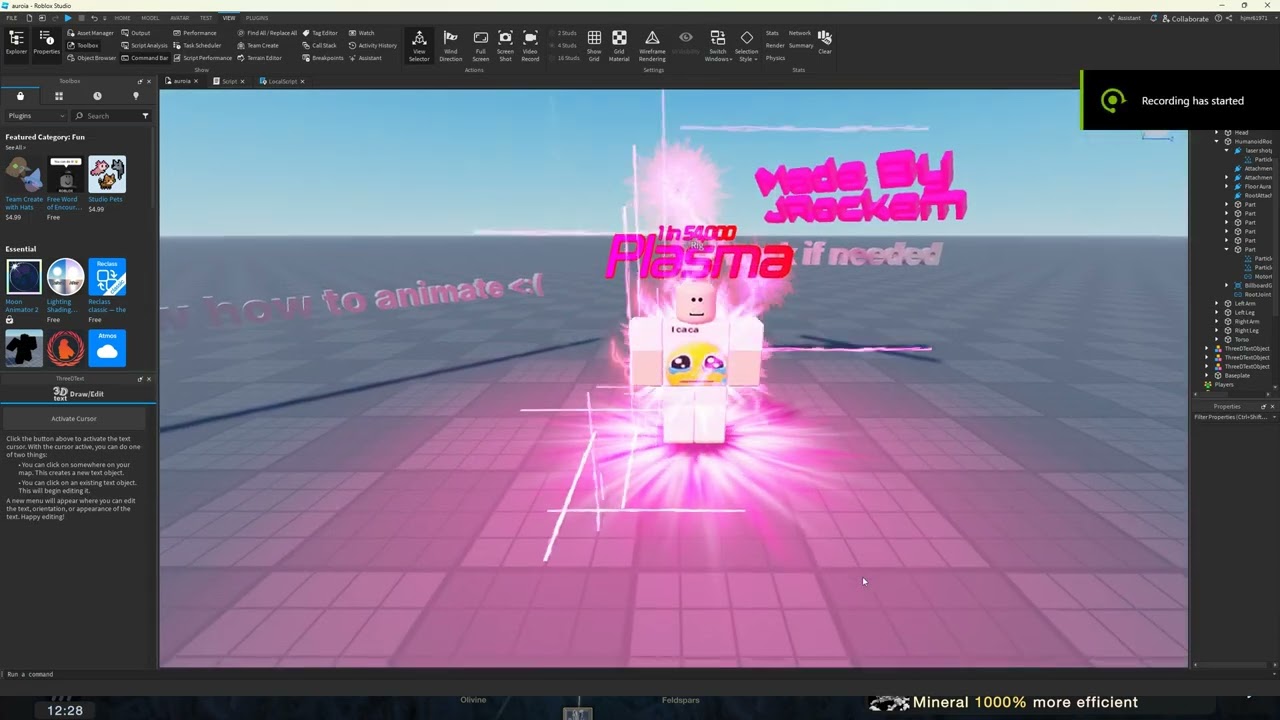Toggle Wireframe Rendering
Screen dimensions: 1280x720
pos(652,45)
